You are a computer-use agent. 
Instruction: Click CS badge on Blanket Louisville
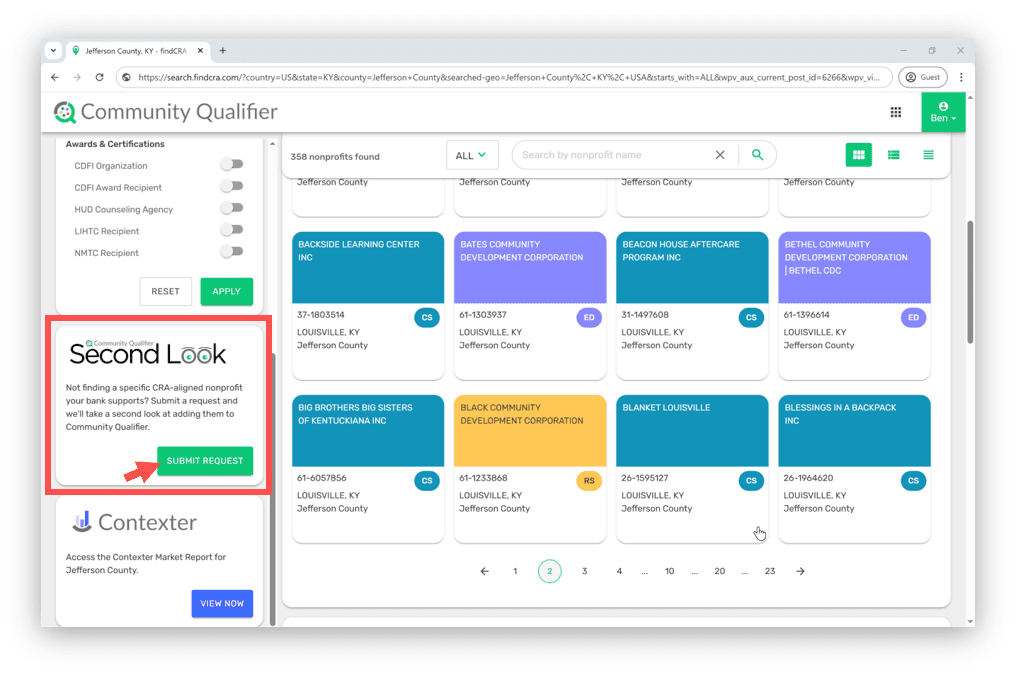point(751,481)
